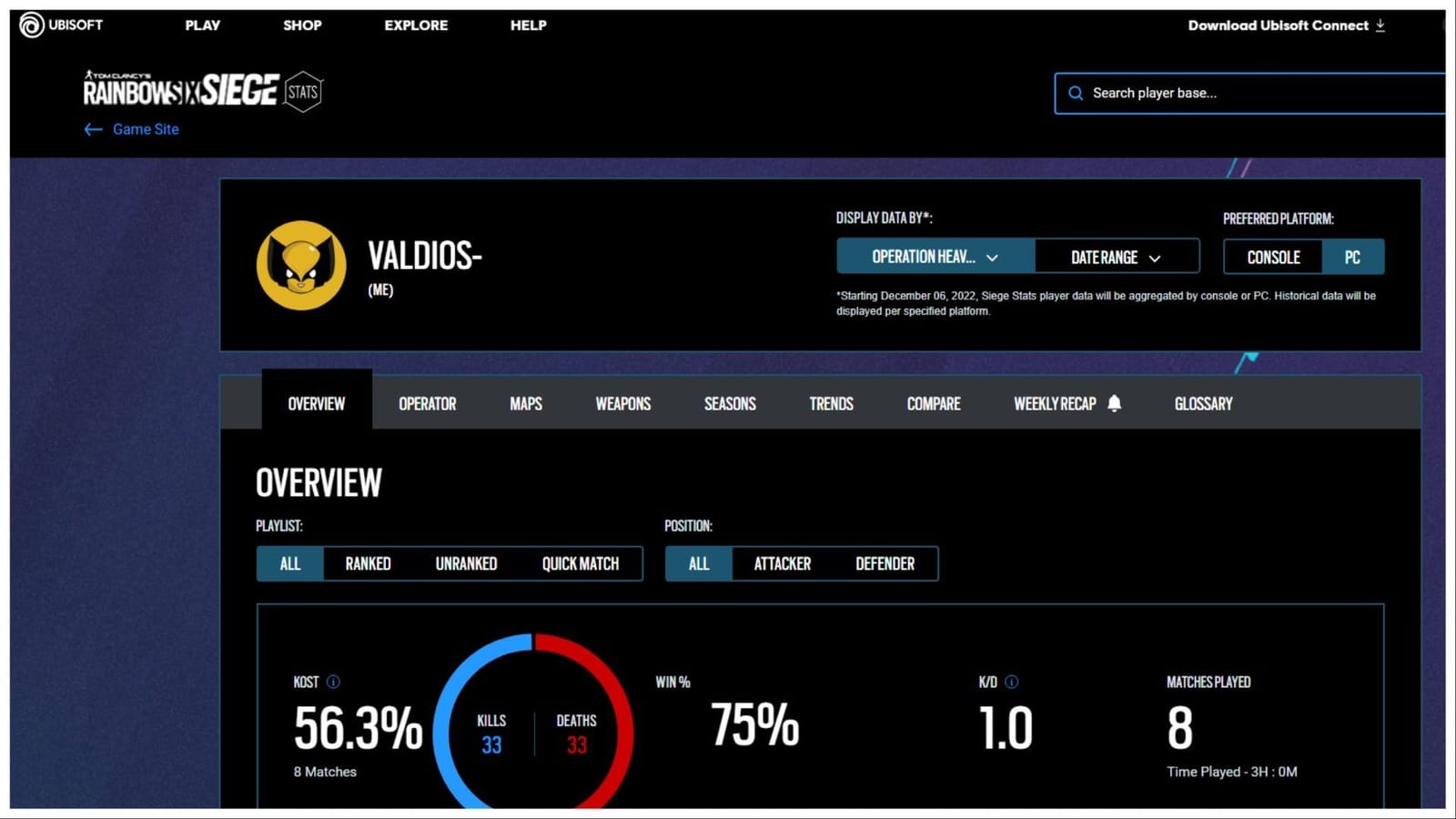This screenshot has height=819, width=1456.
Task: Show Defender position stats only
Action: 884,563
